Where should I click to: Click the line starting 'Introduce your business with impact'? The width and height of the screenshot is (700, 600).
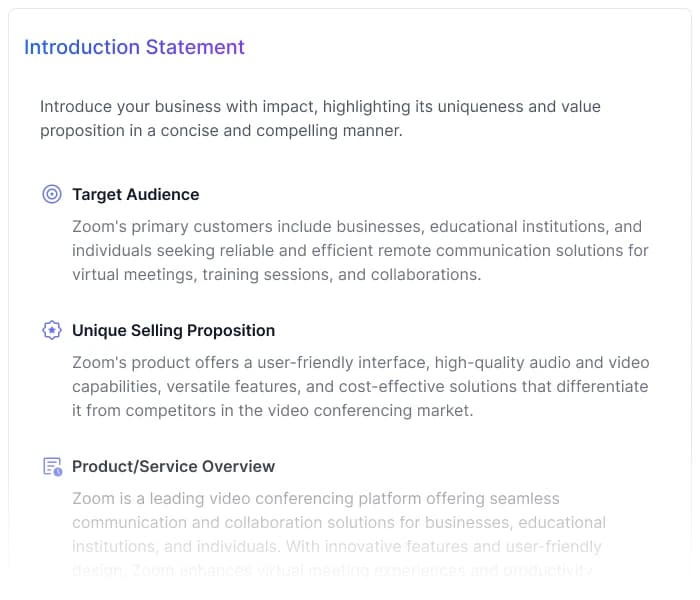point(320,106)
